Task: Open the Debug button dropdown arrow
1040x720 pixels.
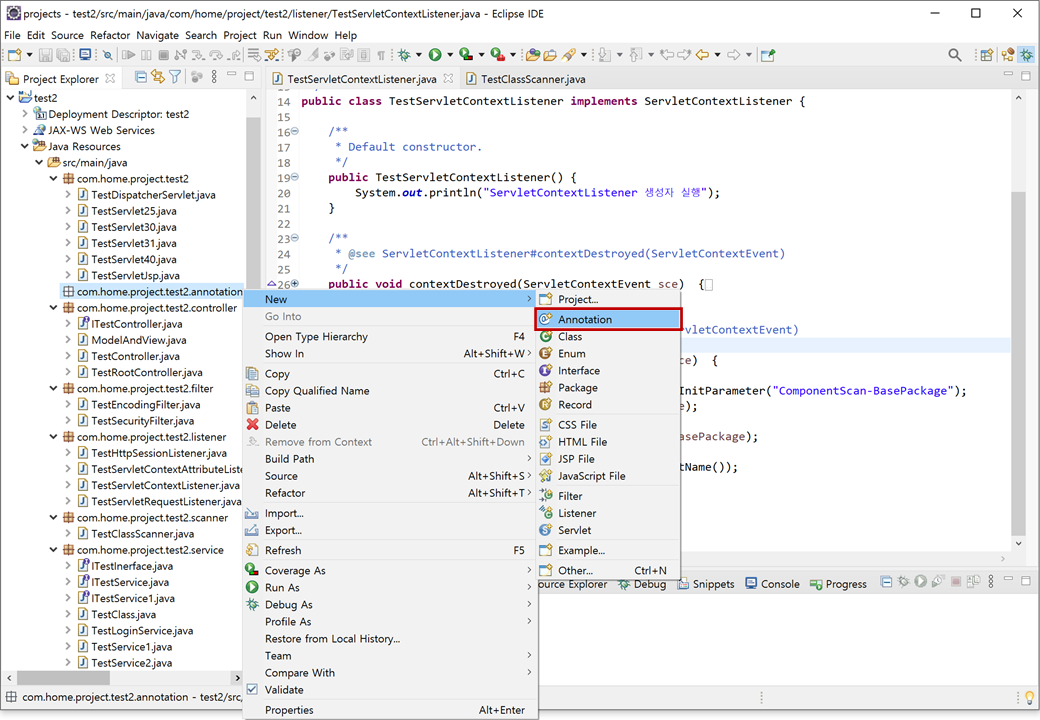Action: pyautogui.click(x=419, y=55)
